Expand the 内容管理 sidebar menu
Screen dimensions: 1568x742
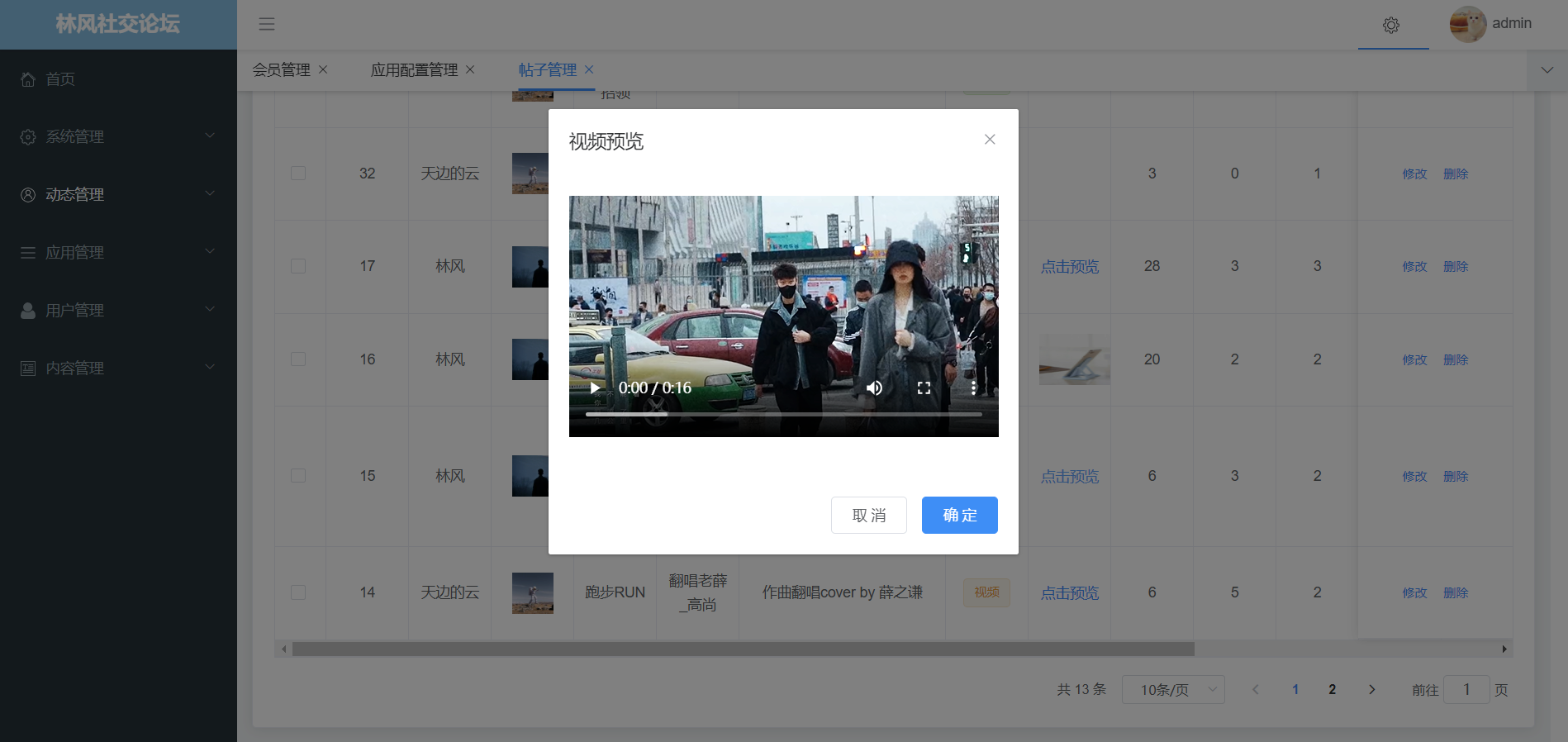pyautogui.click(x=118, y=368)
